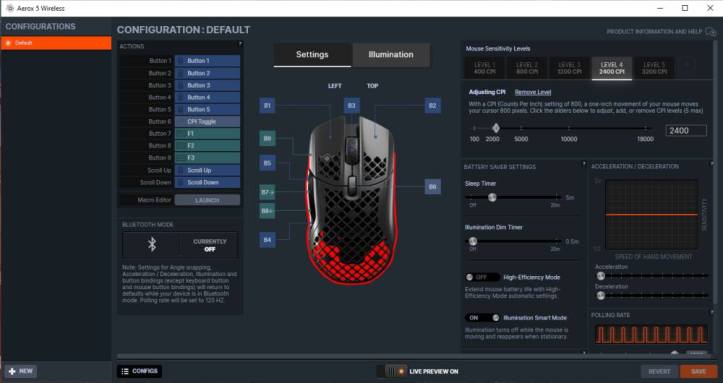Open Button 6 CPI Toggle dropdown

207,122
